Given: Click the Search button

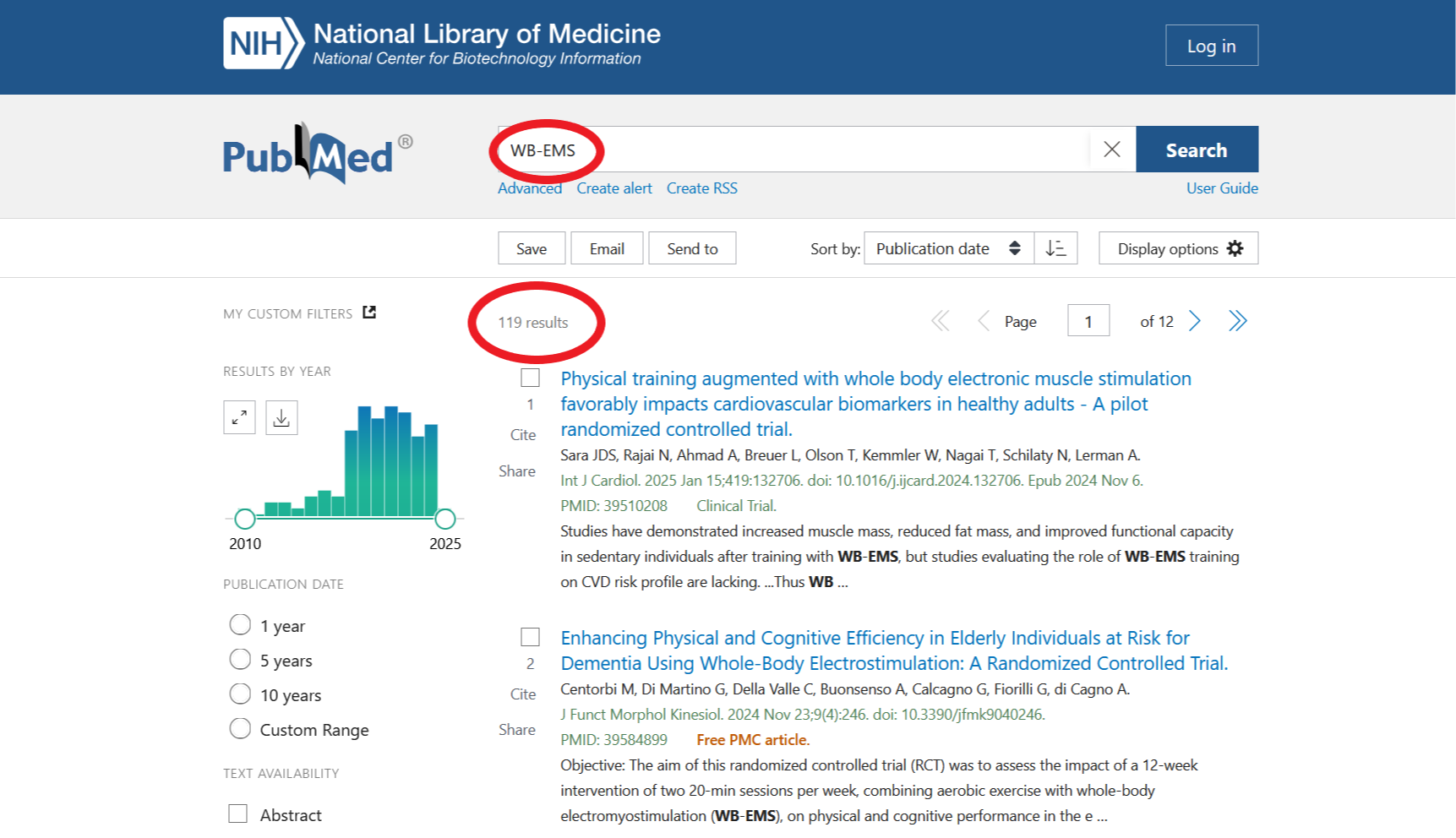Looking at the screenshot, I should click(1197, 150).
